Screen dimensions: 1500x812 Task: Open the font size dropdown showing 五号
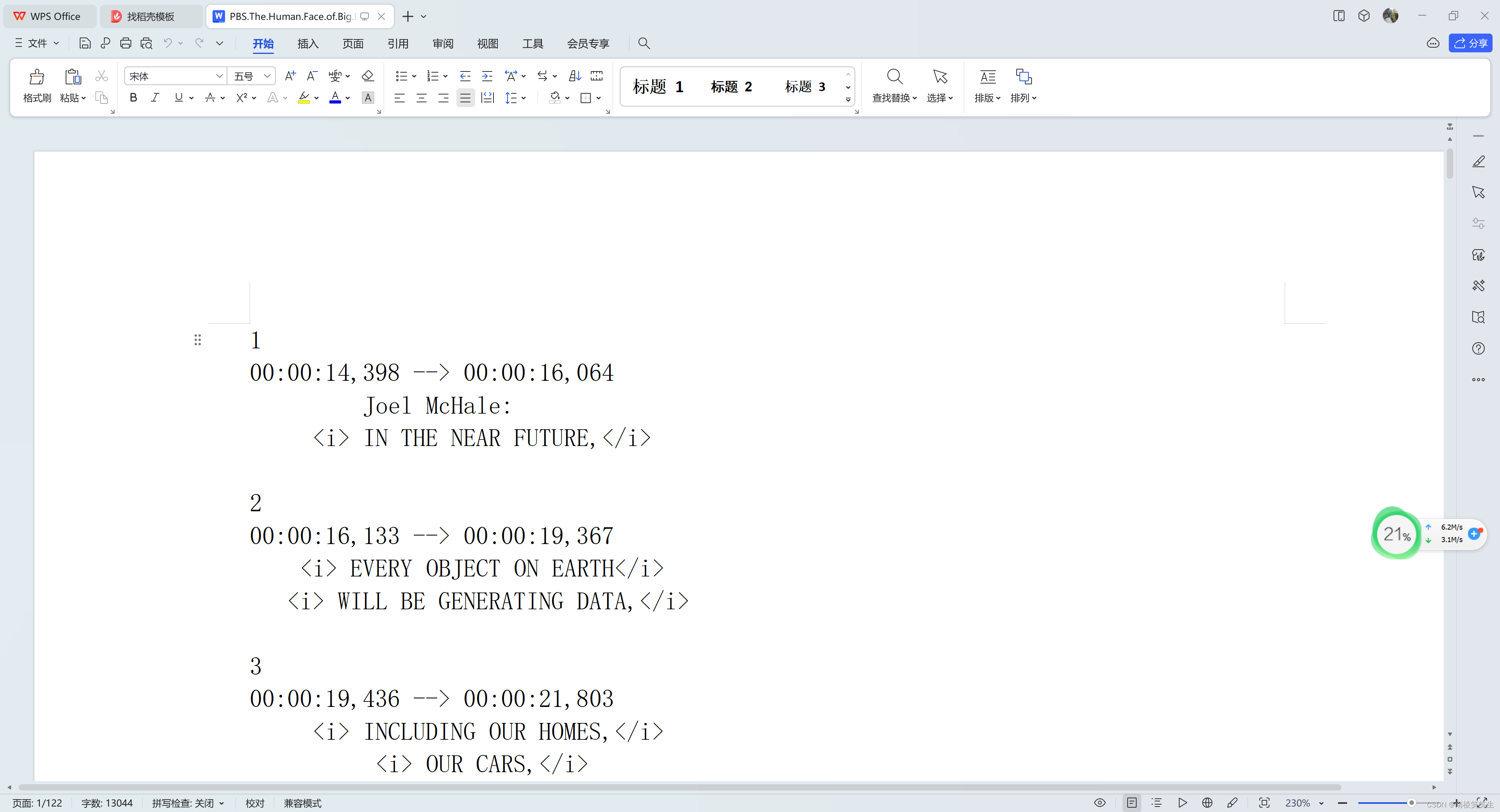(267, 76)
